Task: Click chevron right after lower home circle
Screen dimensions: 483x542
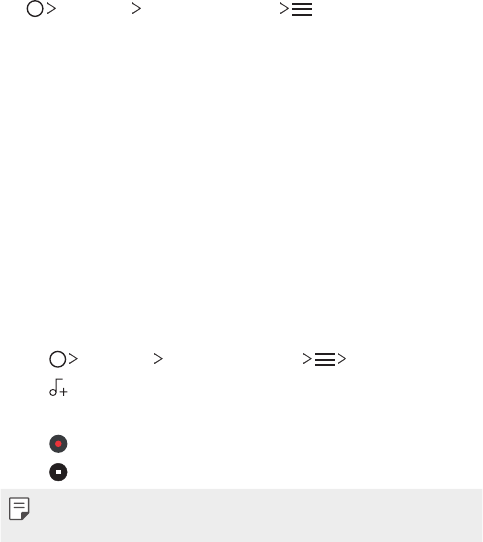Action: point(73,359)
